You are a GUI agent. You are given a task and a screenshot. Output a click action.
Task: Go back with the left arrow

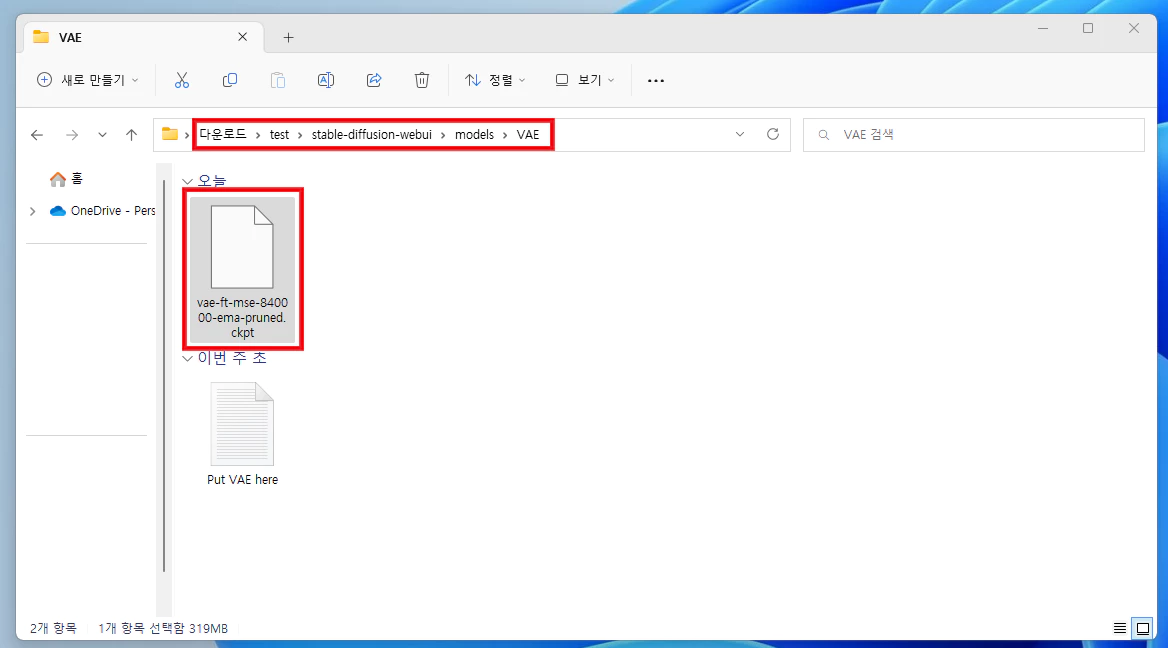pos(36,135)
